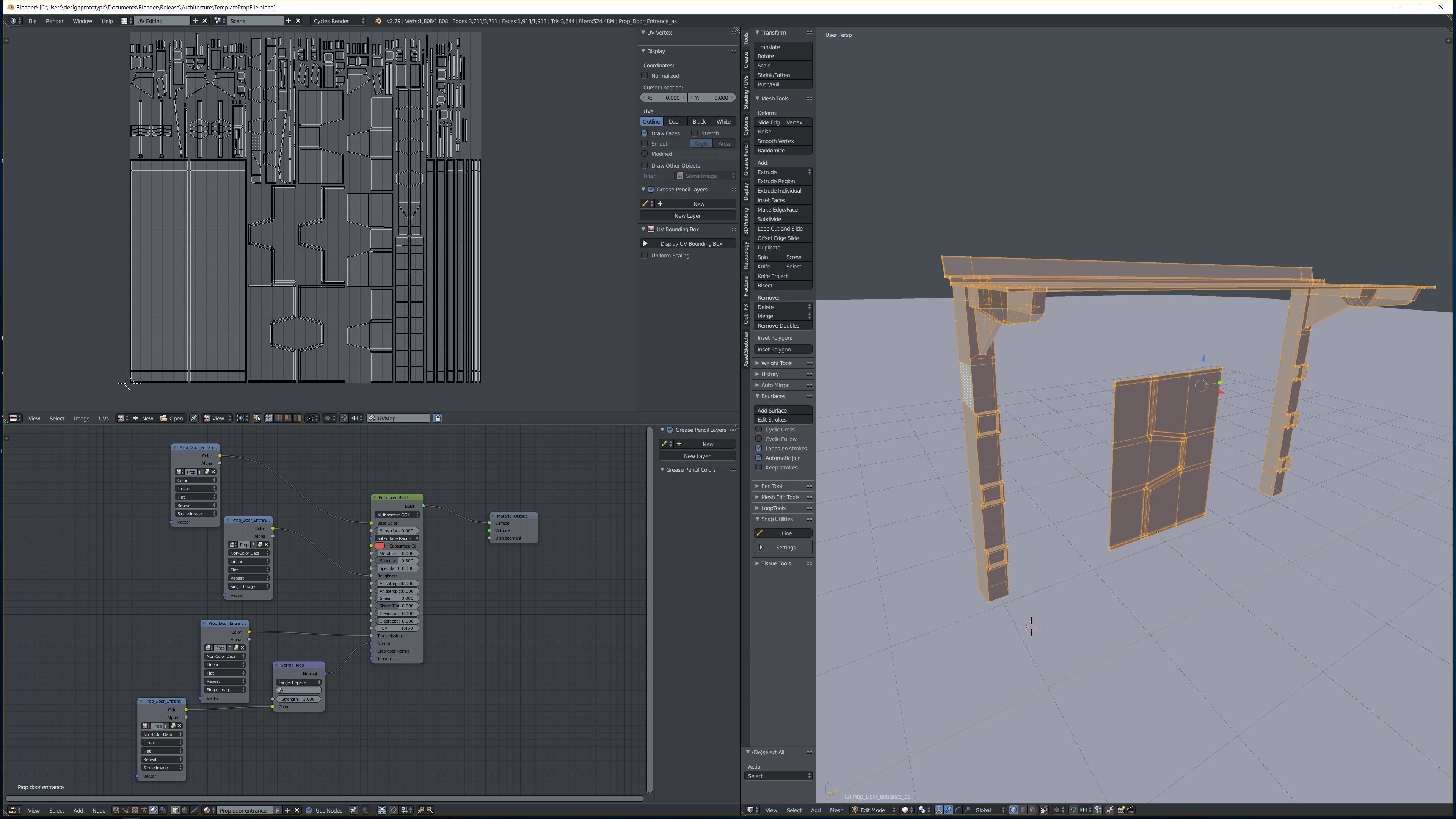This screenshot has width=1456, height=819.
Task: Enable the Normalized coordinates checkbox
Action: coord(644,75)
